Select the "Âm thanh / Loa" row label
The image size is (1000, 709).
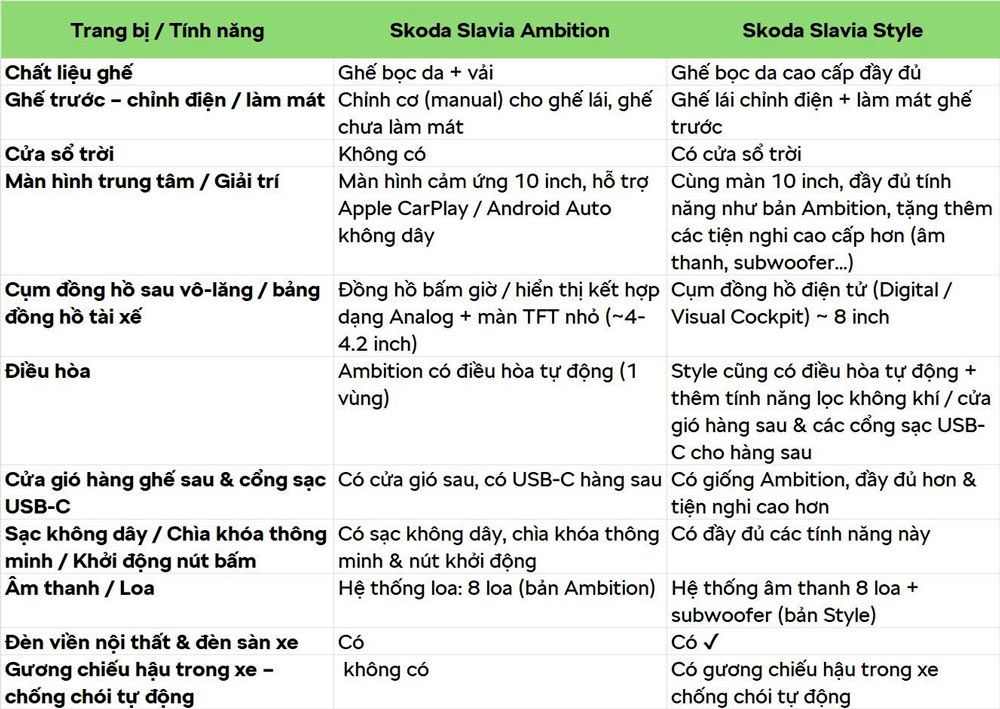click(80, 588)
